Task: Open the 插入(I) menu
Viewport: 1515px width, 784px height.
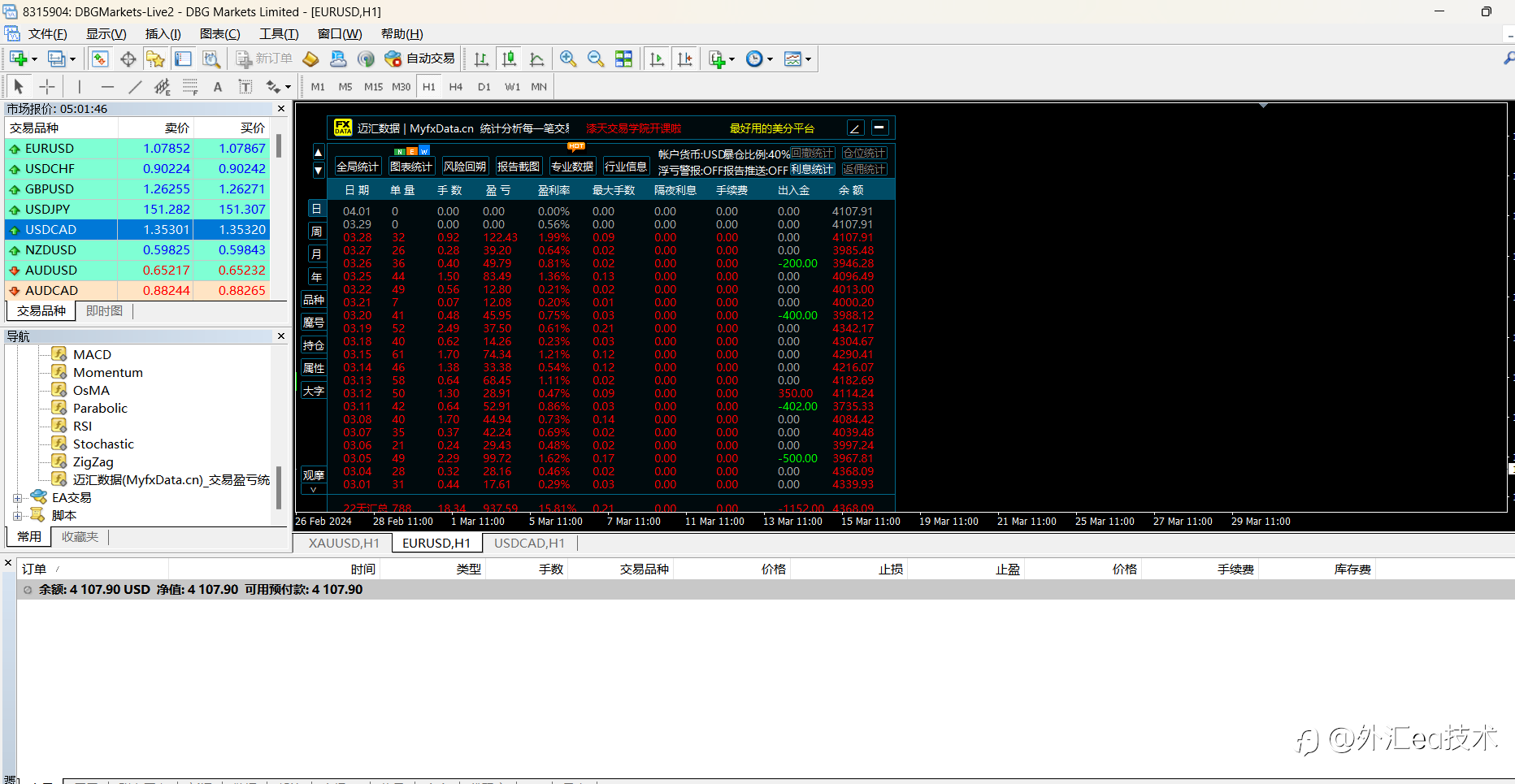Action: pyautogui.click(x=163, y=33)
